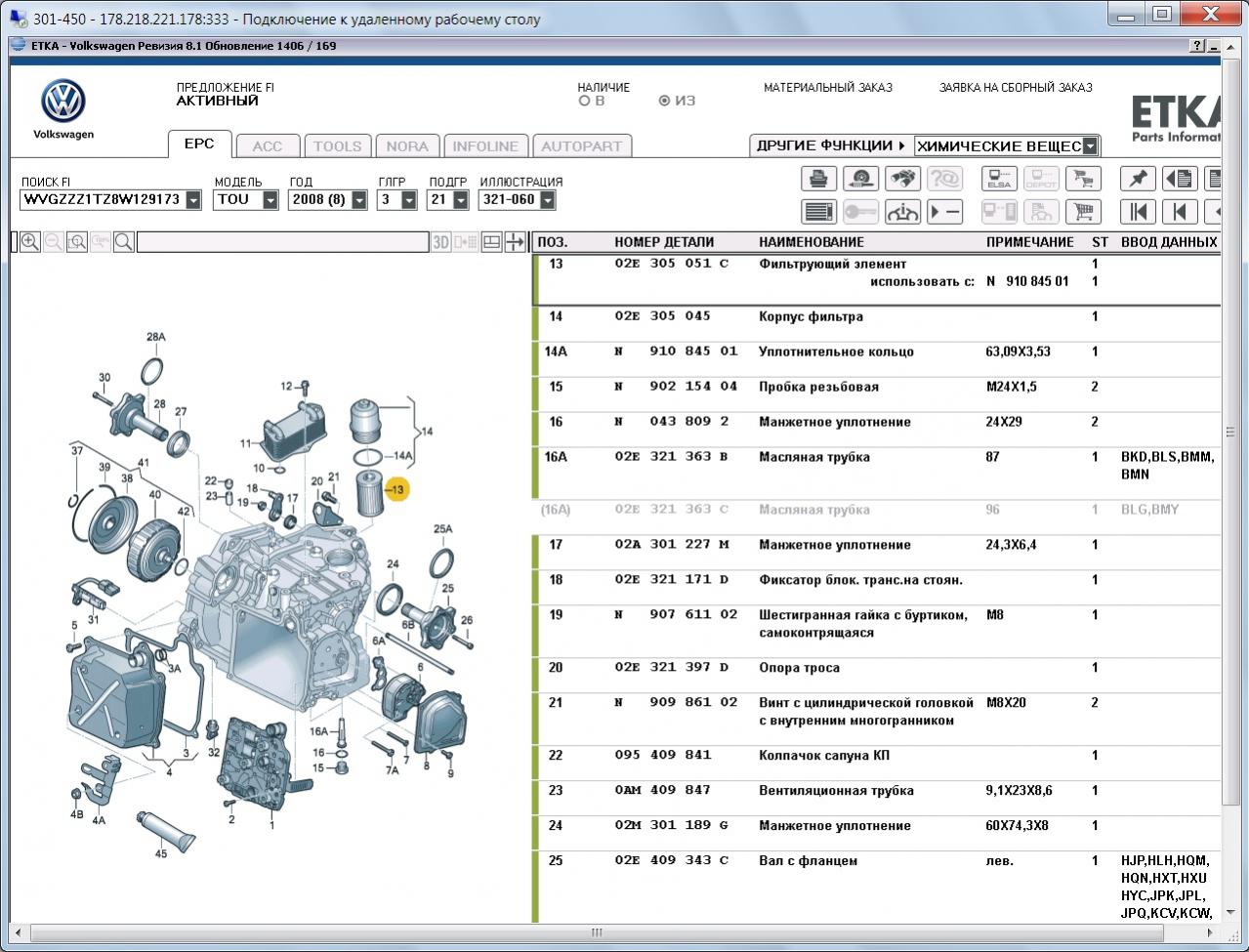Go to the previous illustration

point(1180,211)
